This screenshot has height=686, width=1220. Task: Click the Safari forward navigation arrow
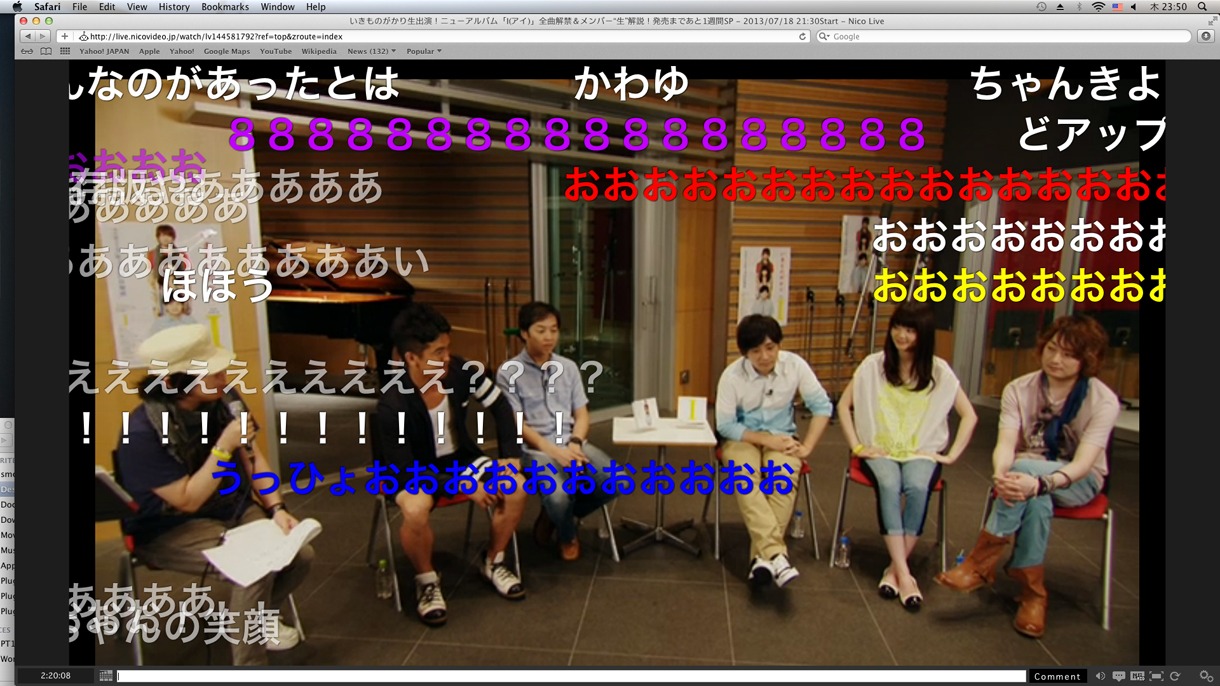[x=42, y=37]
